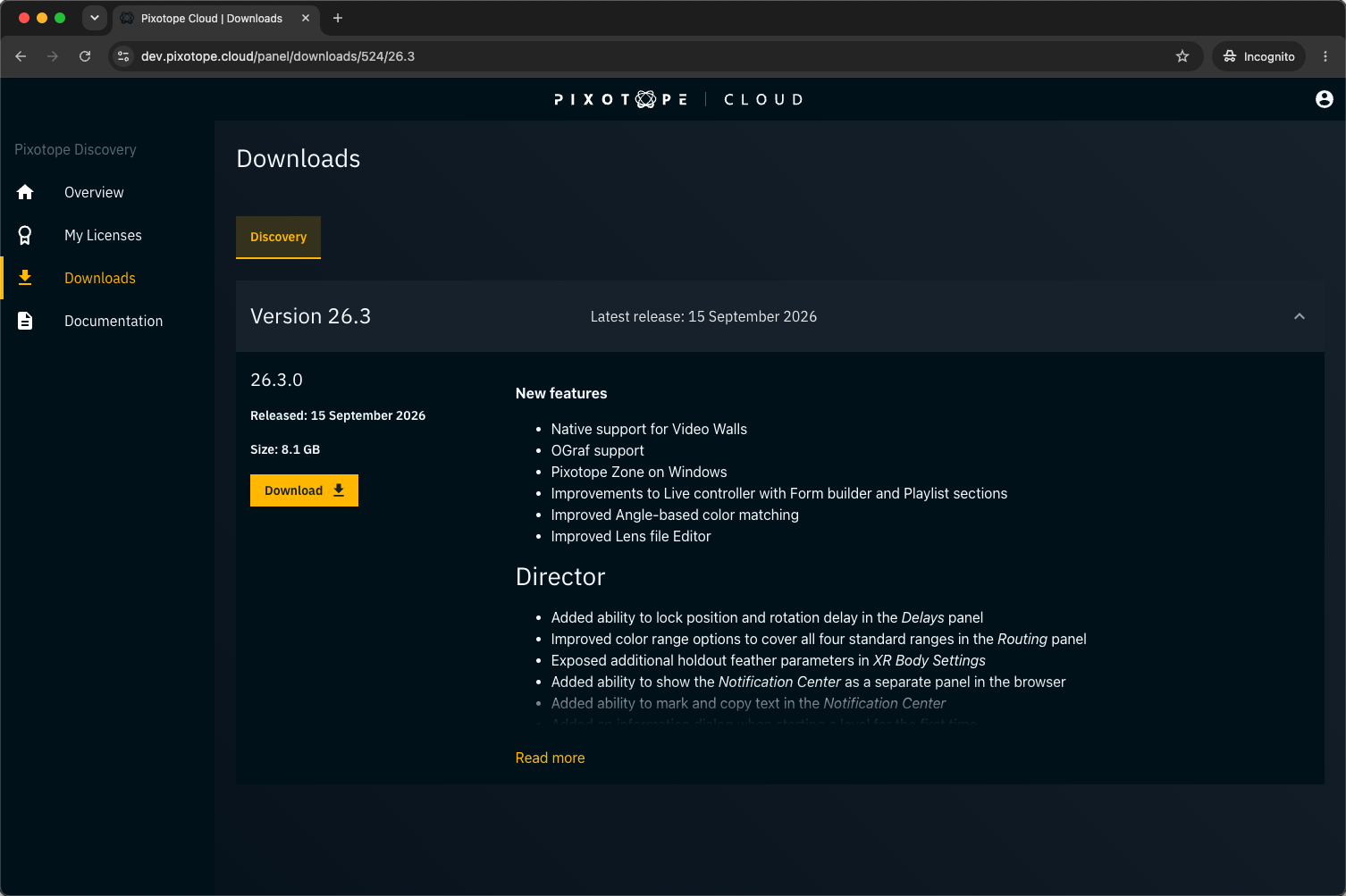The image size is (1346, 896).
Task: Click the Incognito indicator button
Action: [1258, 56]
